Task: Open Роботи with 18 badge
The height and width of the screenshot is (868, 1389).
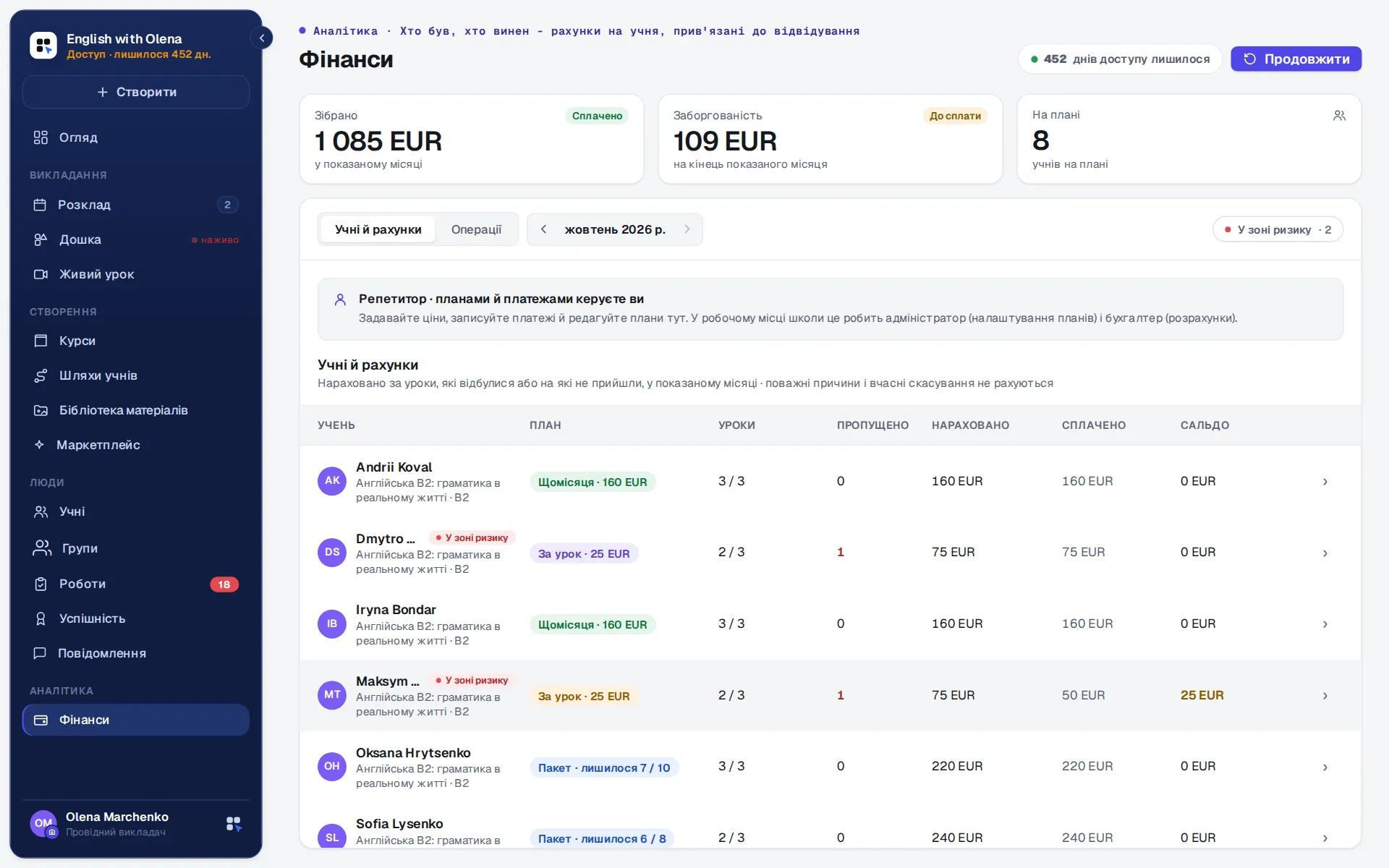Action: 136,584
